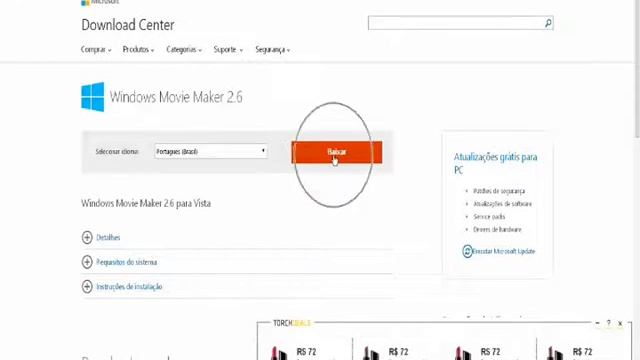Viewport: 640px width, 360px height.
Task: Open the Comprar menu
Action: point(96,49)
